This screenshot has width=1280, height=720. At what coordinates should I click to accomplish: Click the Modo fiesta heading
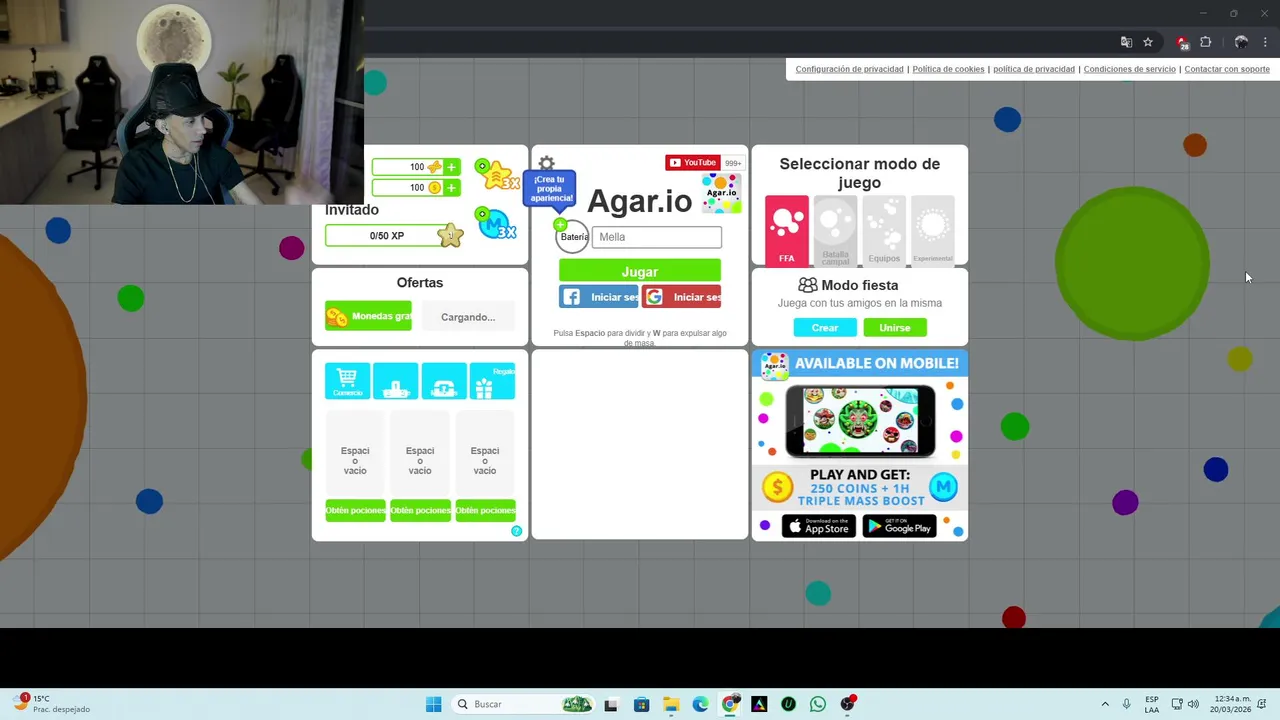859,285
